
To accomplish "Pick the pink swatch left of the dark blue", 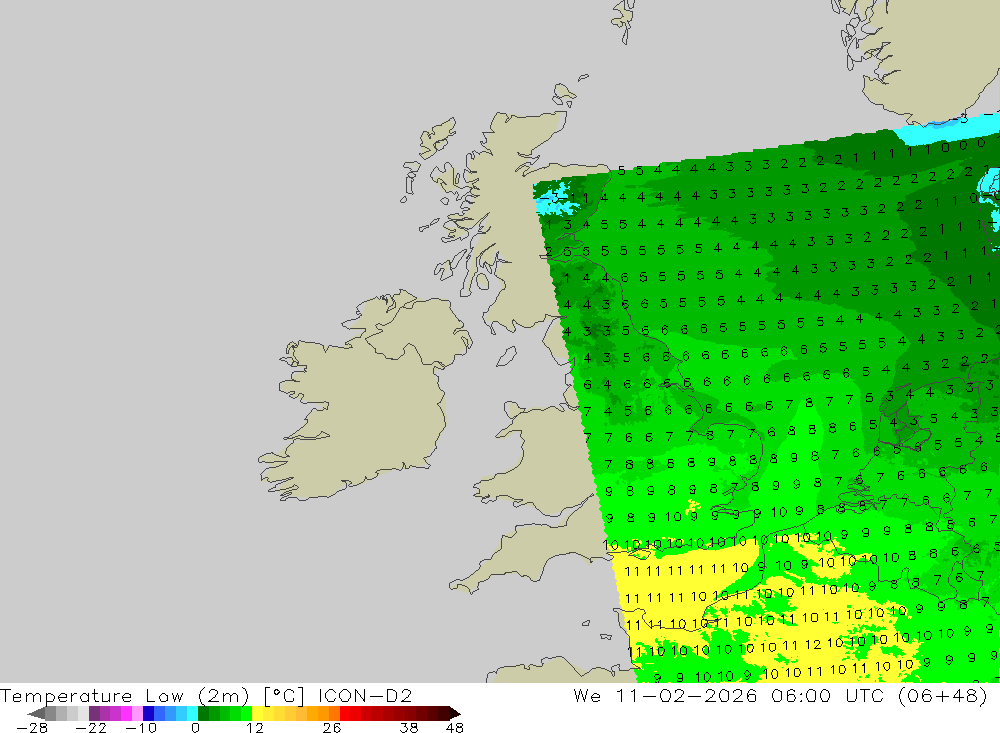I will pos(138,714).
